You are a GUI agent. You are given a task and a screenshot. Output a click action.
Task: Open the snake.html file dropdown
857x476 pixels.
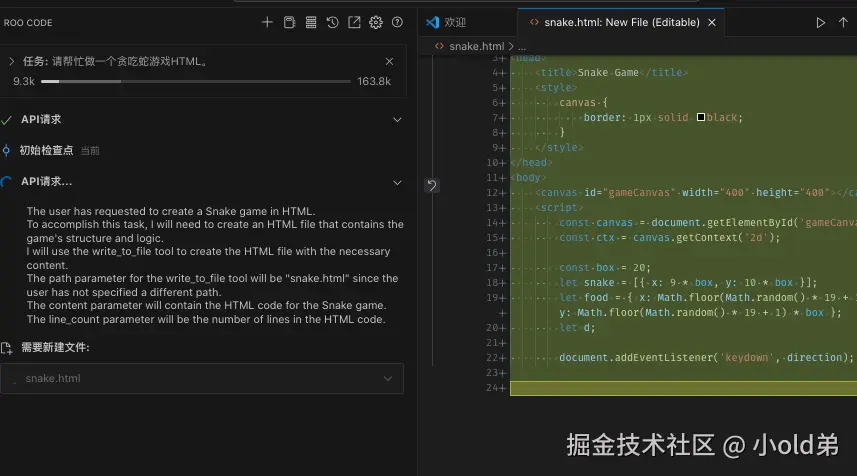(389, 379)
